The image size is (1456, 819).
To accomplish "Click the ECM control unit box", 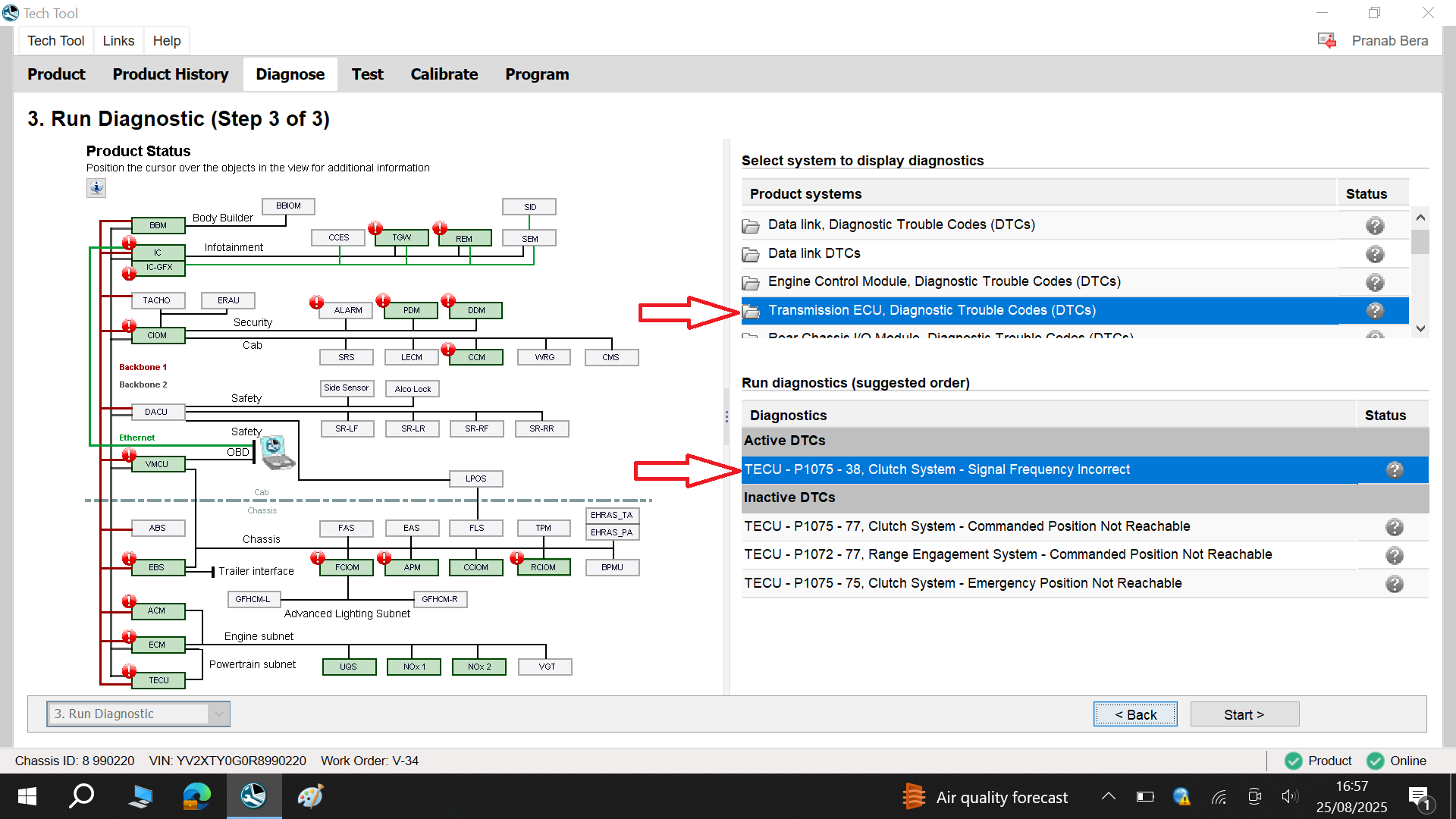I will click(x=157, y=645).
